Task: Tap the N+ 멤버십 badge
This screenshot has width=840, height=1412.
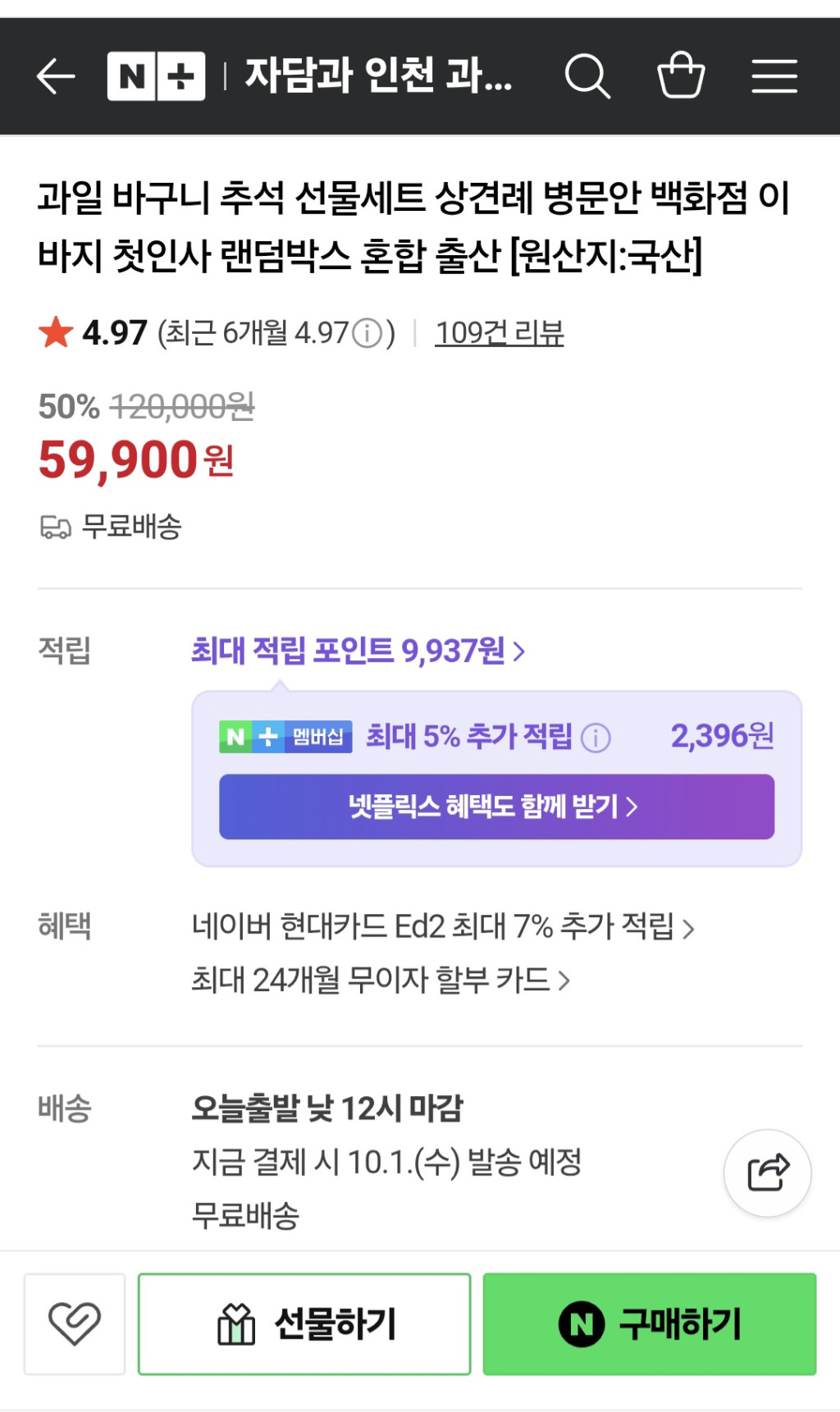Action: (285, 737)
